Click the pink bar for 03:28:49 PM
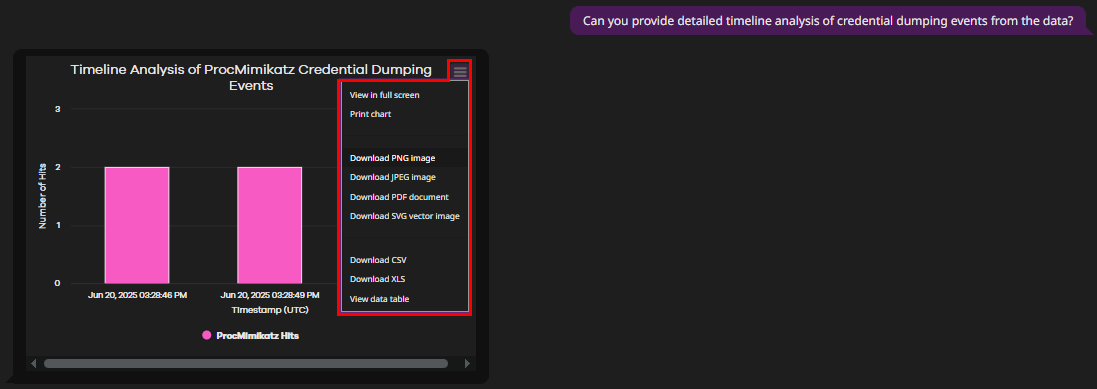This screenshot has height=389, width=1097. tap(269, 225)
